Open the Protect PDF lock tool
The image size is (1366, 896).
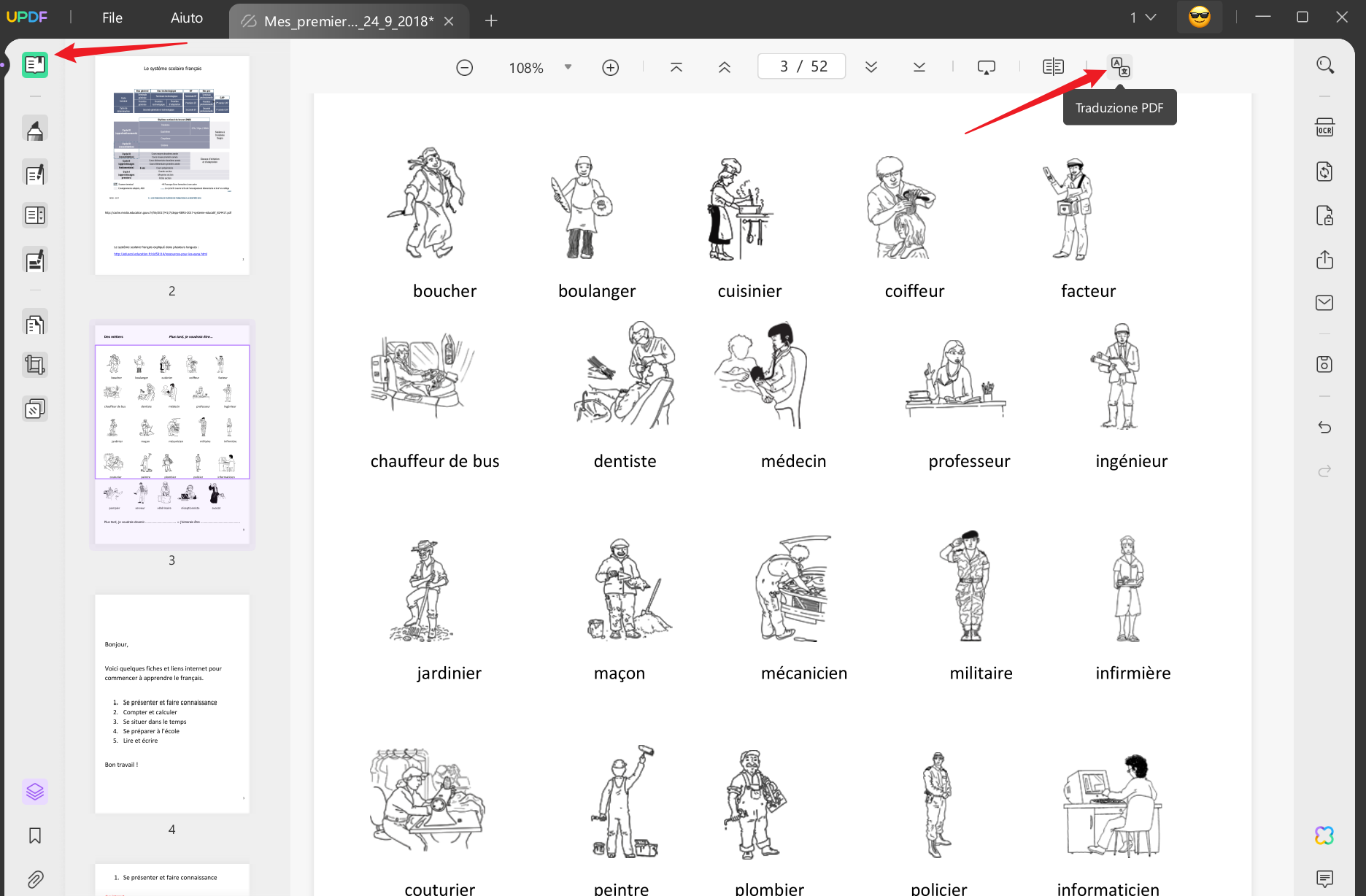pos(1325,215)
